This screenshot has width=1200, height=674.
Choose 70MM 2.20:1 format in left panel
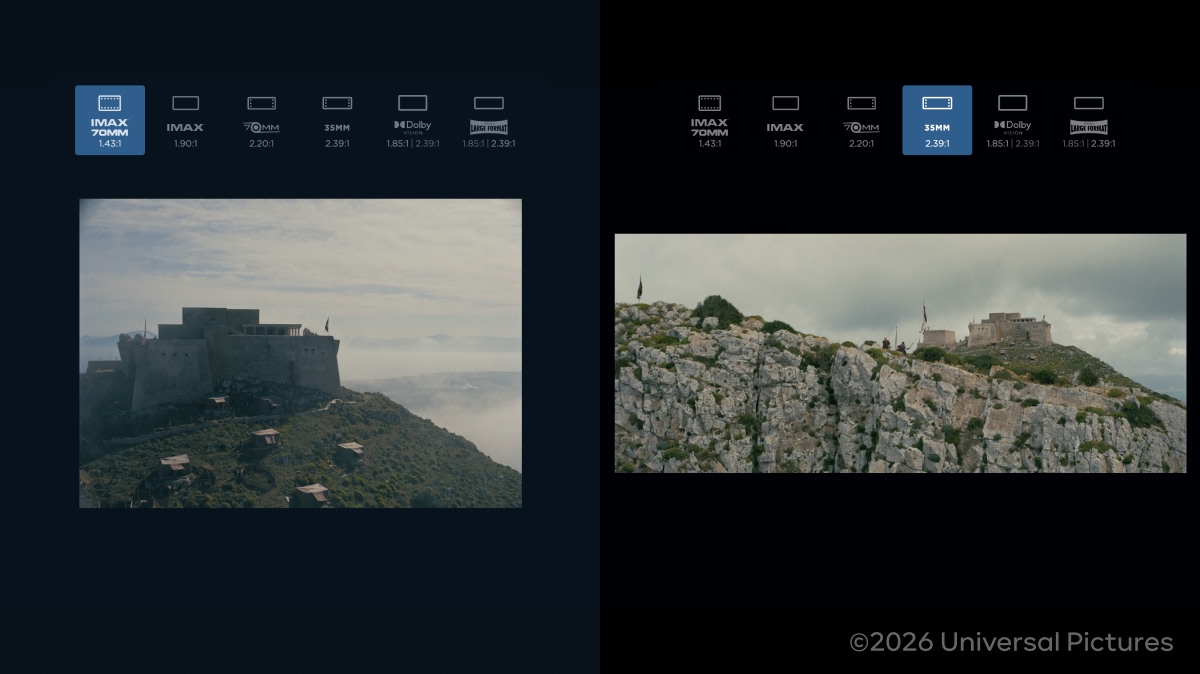pos(261,120)
